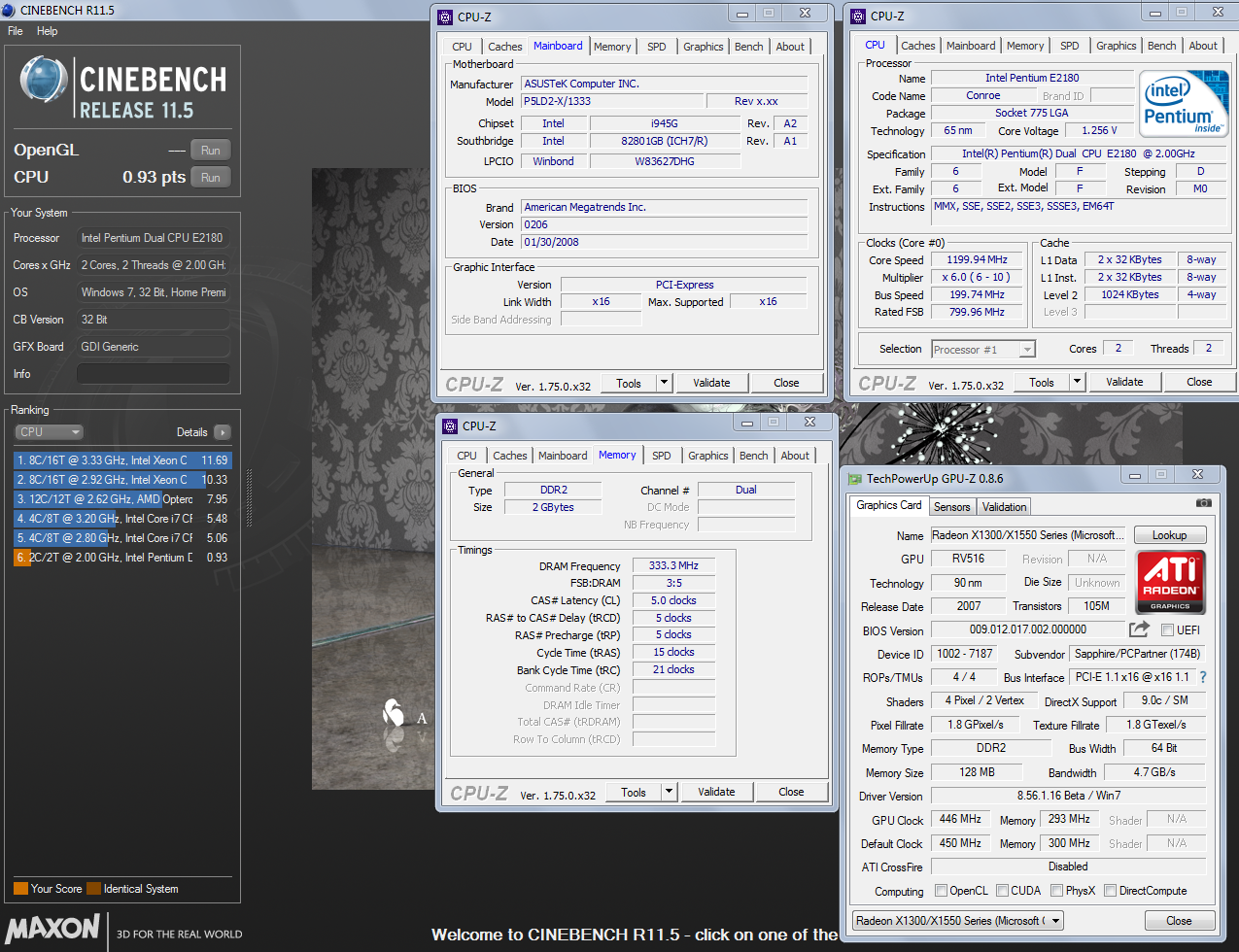The height and width of the screenshot is (952, 1239).
Task: Click the CPU-Z Memory window title icon
Action: coord(450,425)
